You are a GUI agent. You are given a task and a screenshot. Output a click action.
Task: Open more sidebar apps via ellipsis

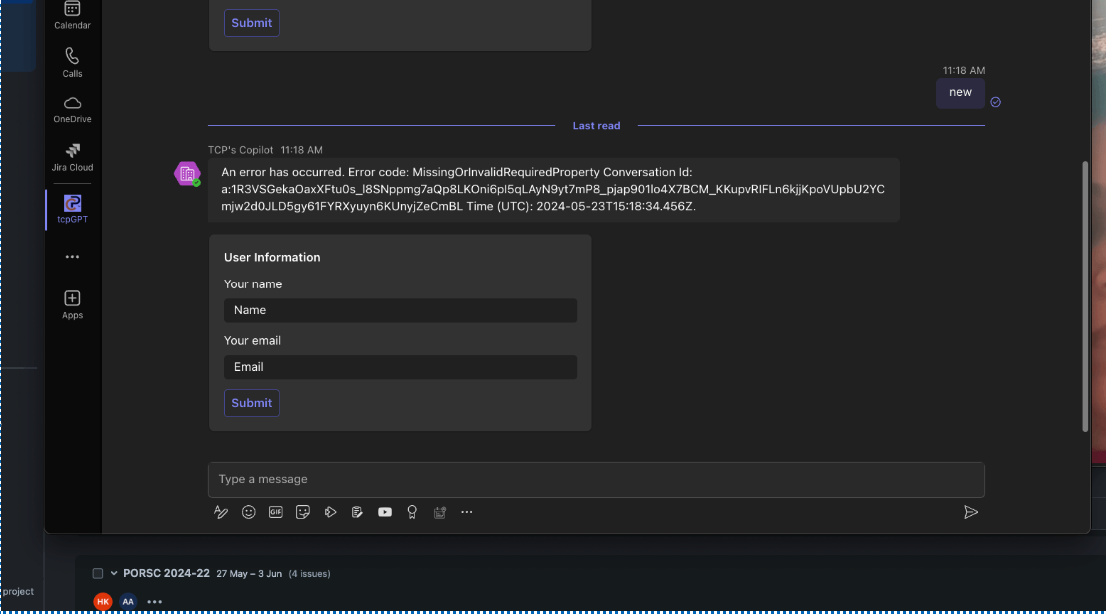72,256
